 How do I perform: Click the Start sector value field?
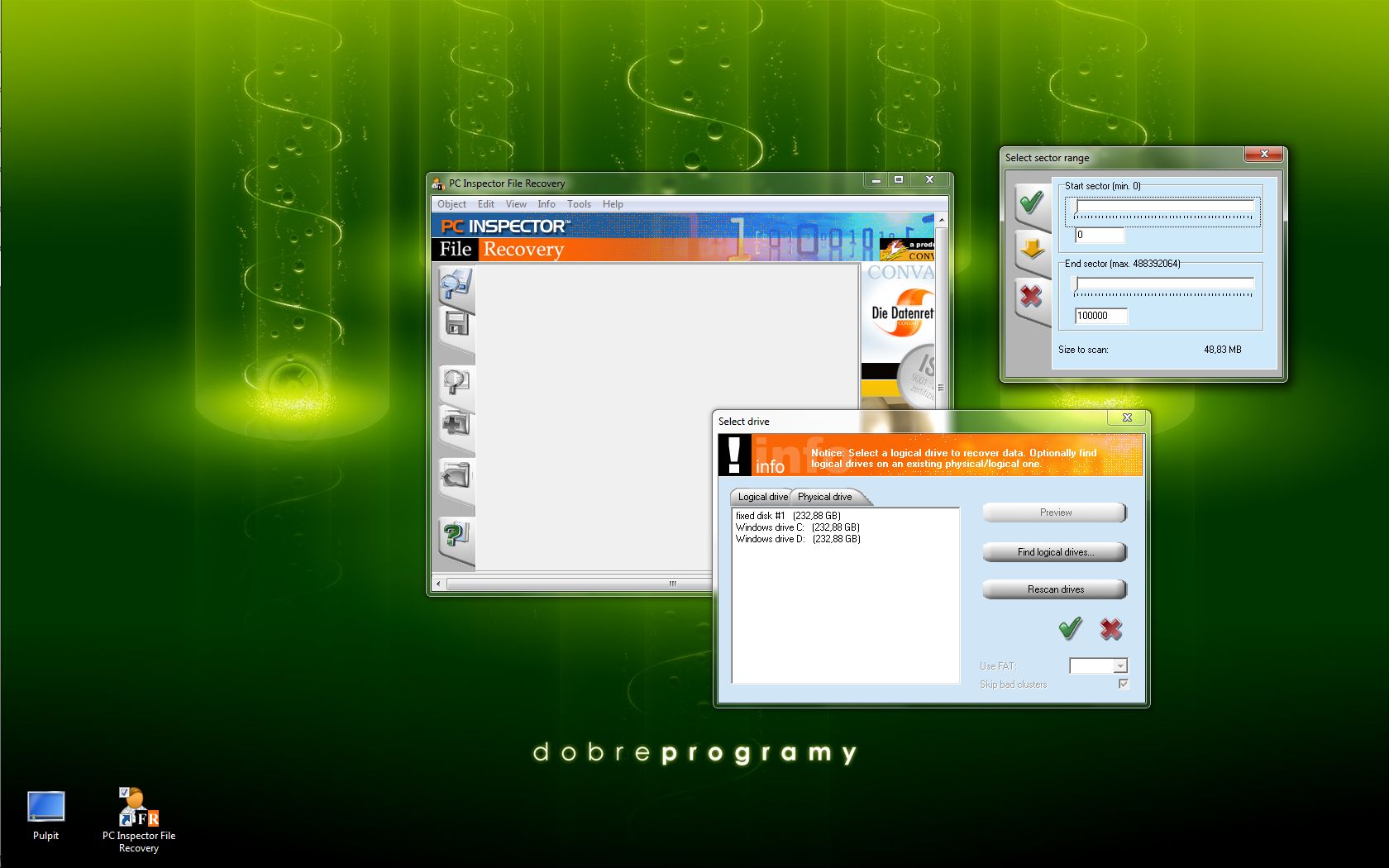click(x=1100, y=236)
